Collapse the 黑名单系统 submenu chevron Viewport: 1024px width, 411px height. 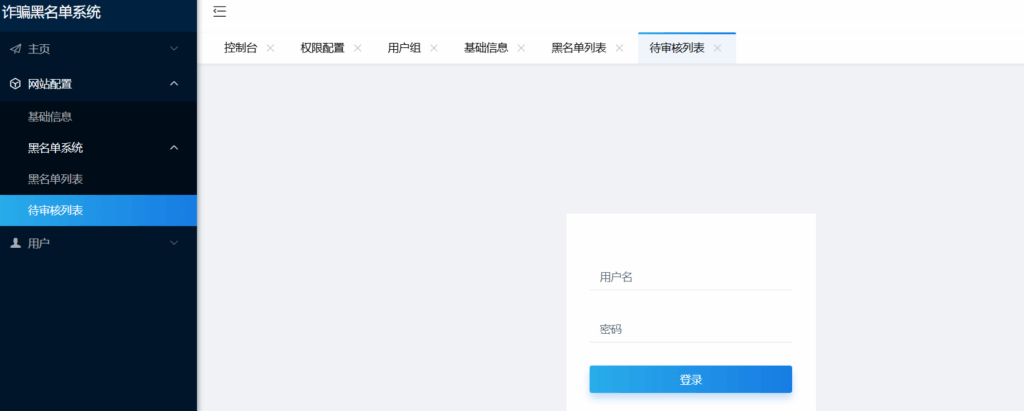(174, 148)
